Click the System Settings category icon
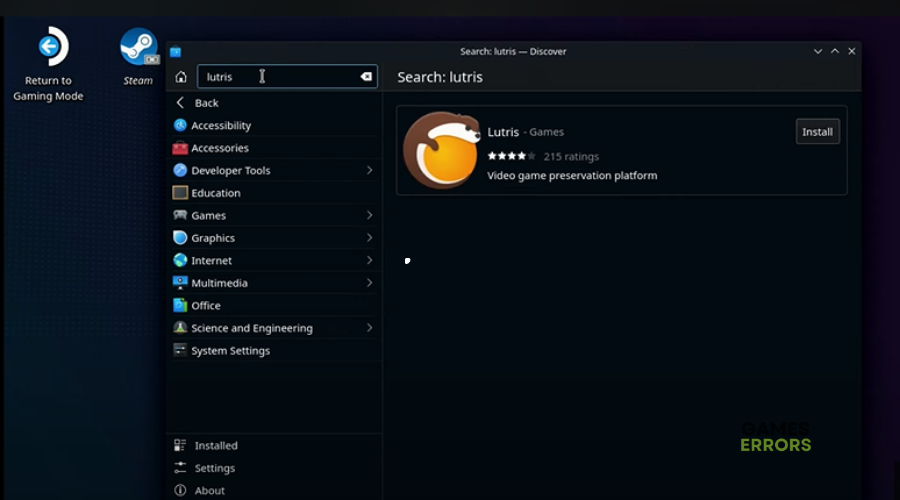 click(x=180, y=350)
